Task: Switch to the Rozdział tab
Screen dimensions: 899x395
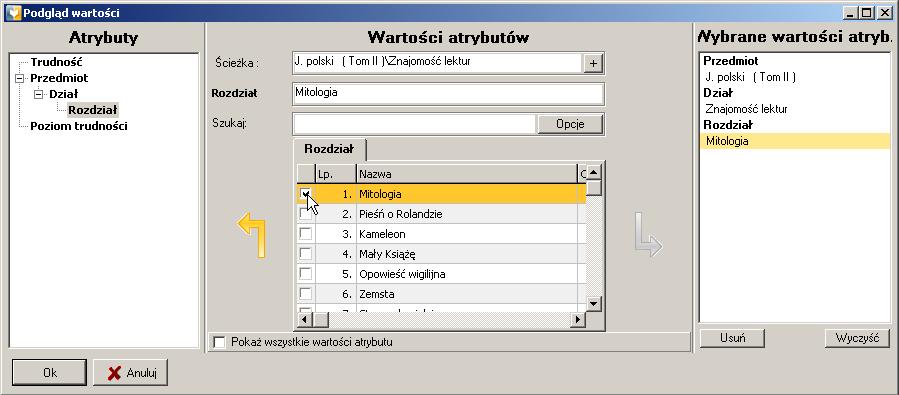Action: 329,149
